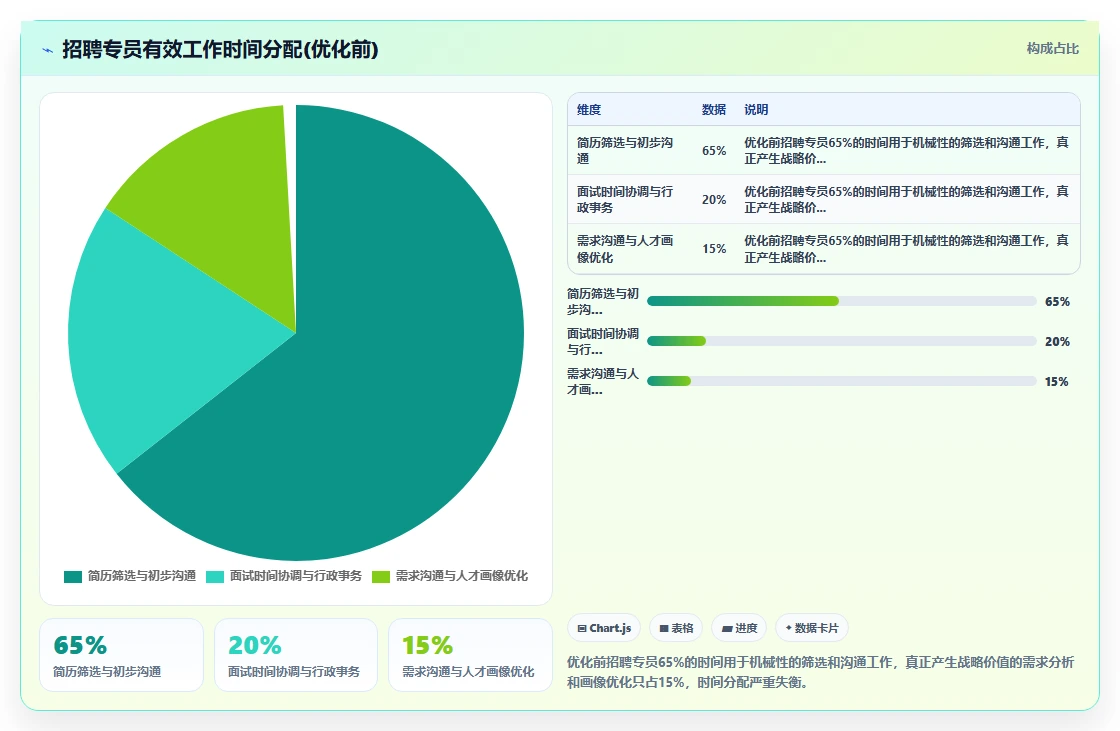Click the description in the 简历筛选 table row
This screenshot has height=731, width=1120.
click(906, 151)
